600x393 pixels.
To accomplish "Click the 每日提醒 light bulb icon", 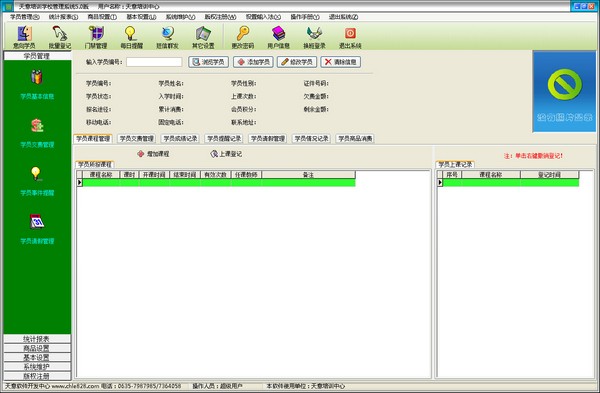I will click(x=131, y=37).
